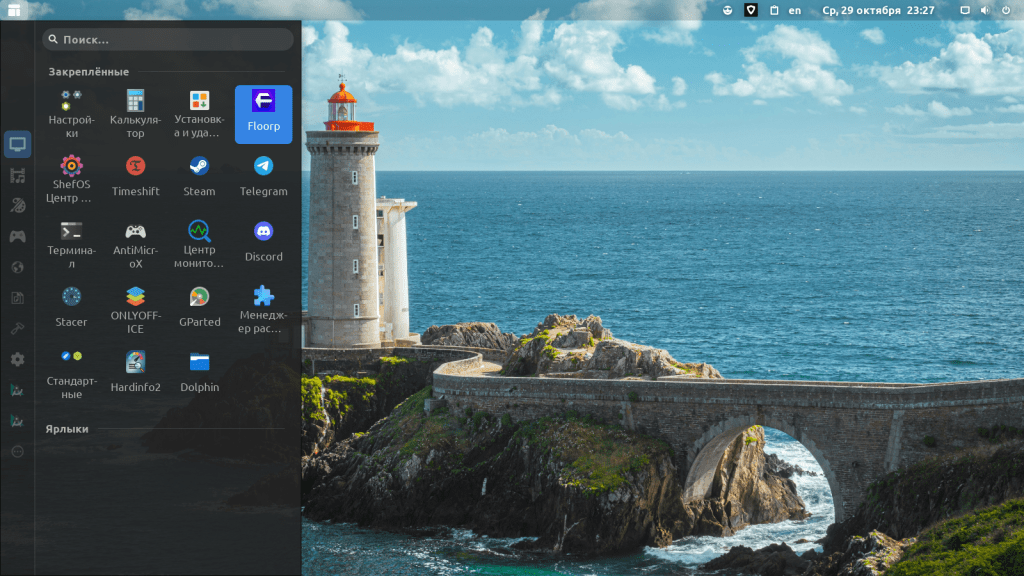Launch GParted partition editor
Viewport: 1024px width, 576px height.
199,306
